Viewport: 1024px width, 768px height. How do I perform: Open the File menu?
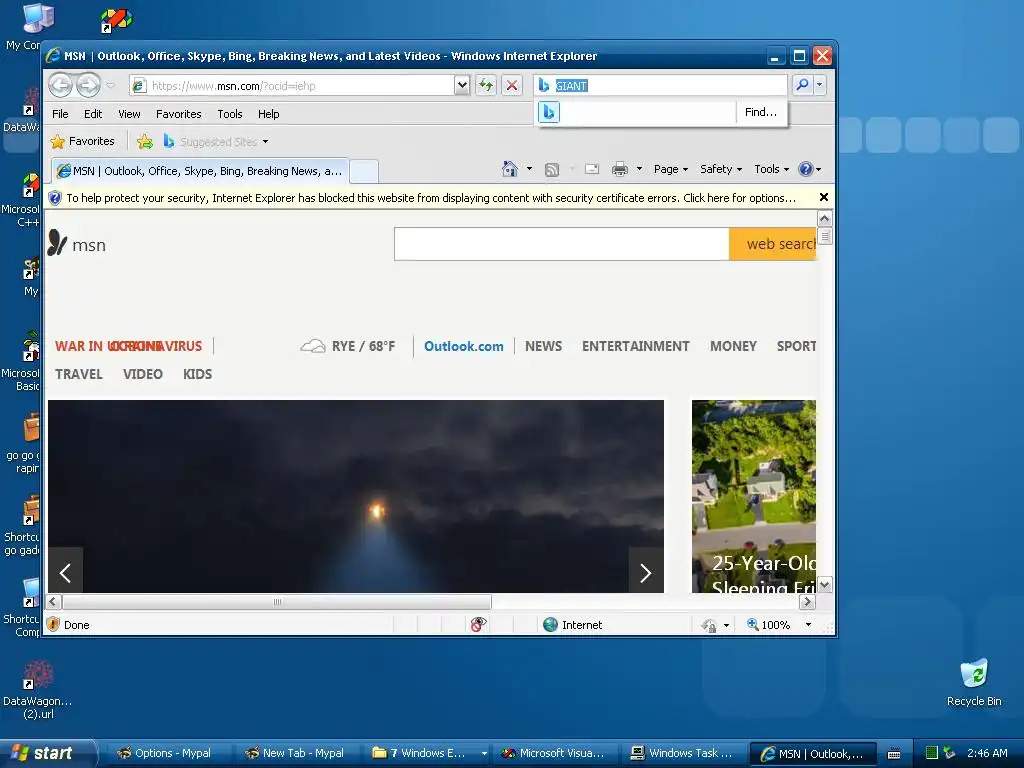point(60,114)
